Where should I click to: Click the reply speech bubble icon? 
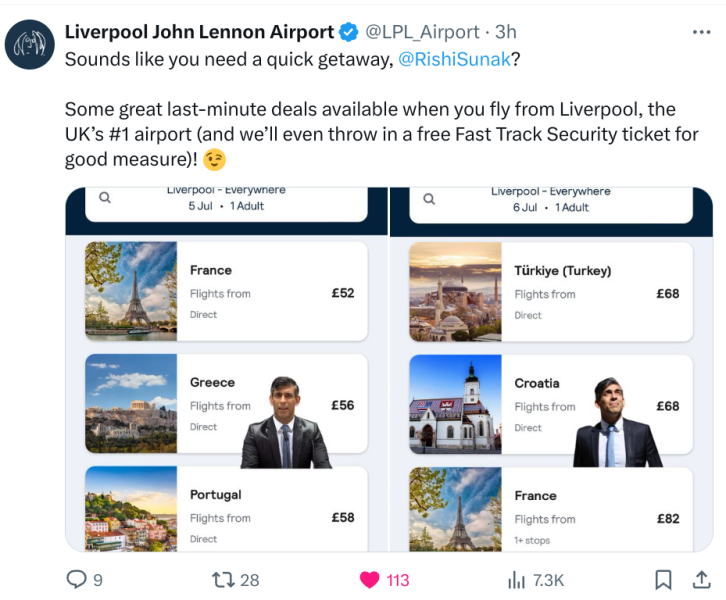[x=76, y=579]
